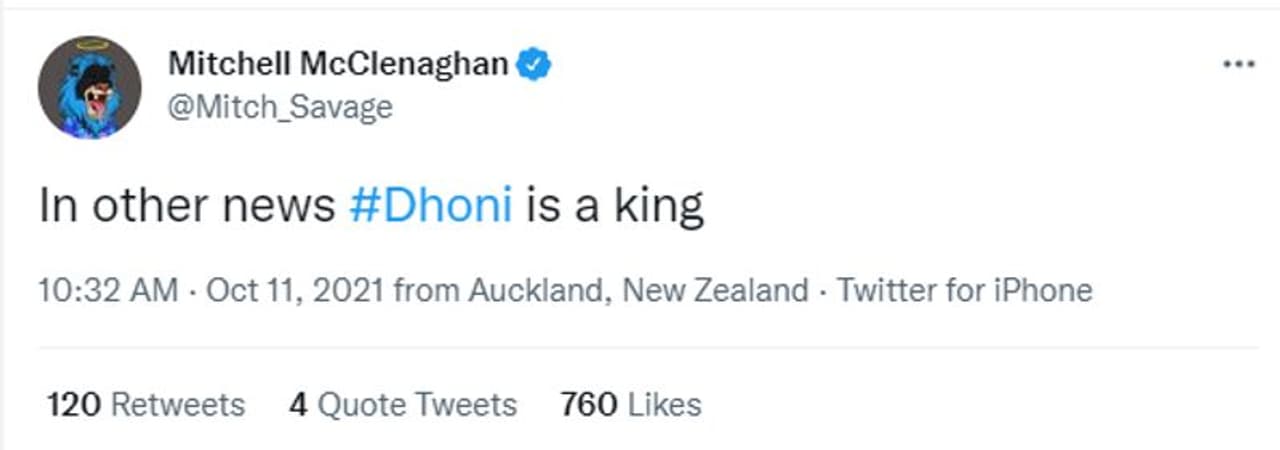Open the three-dot more options menu
Screen dimensions: 1280x450
(x=1238, y=64)
